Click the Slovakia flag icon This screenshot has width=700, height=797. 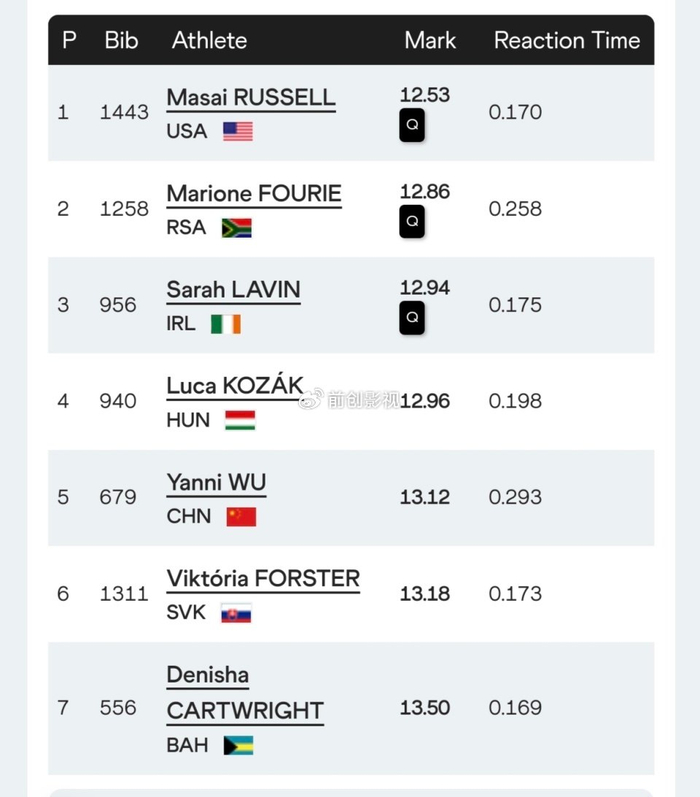(236, 613)
